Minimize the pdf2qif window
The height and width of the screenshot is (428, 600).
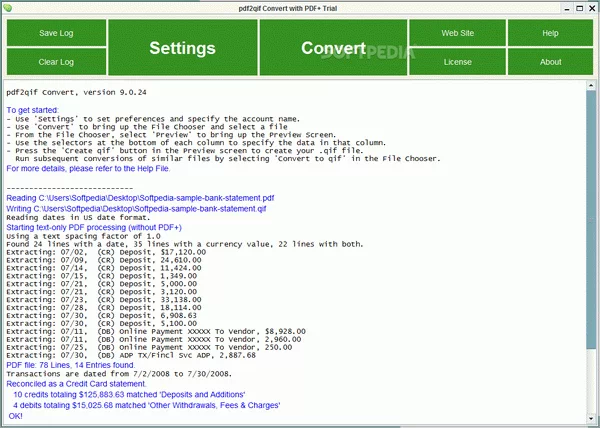tap(567, 8)
